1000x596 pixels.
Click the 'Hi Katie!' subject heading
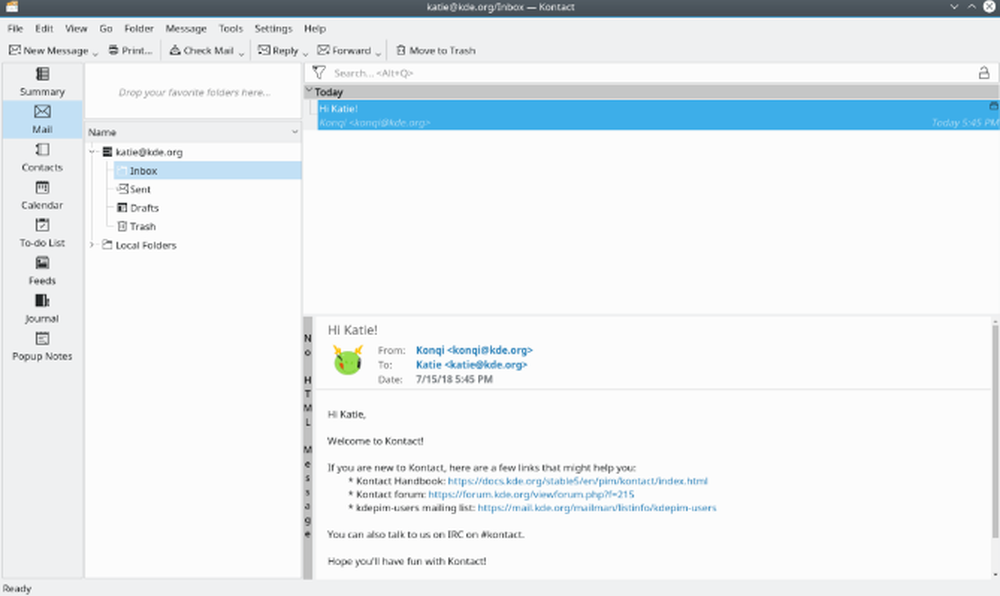click(352, 330)
